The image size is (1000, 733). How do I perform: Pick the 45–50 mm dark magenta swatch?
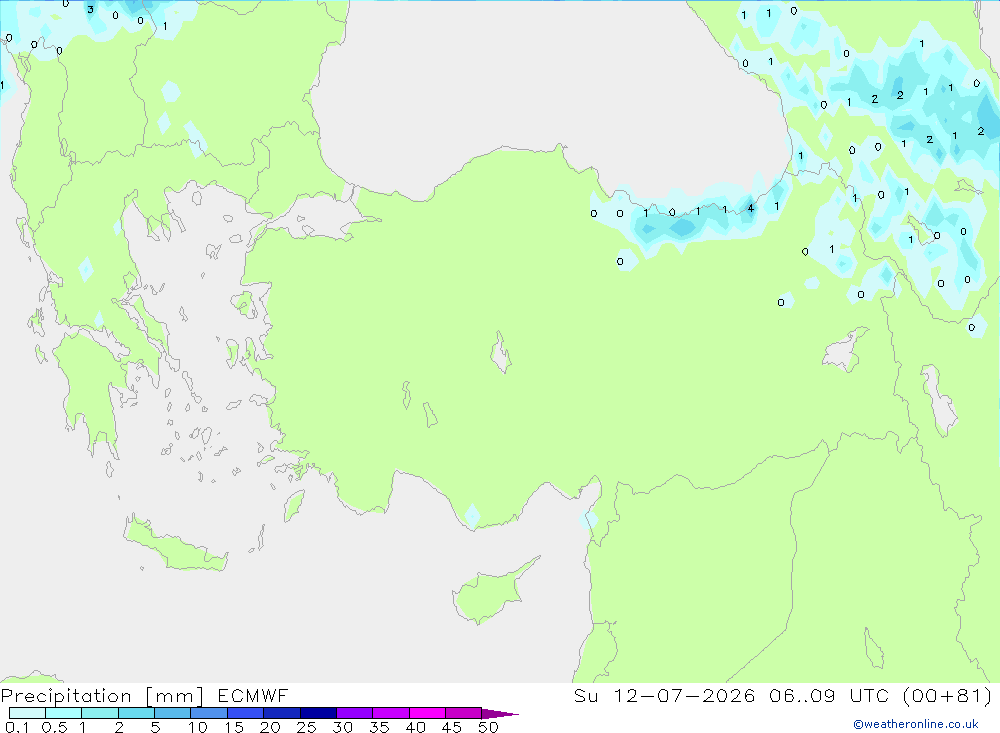464,713
